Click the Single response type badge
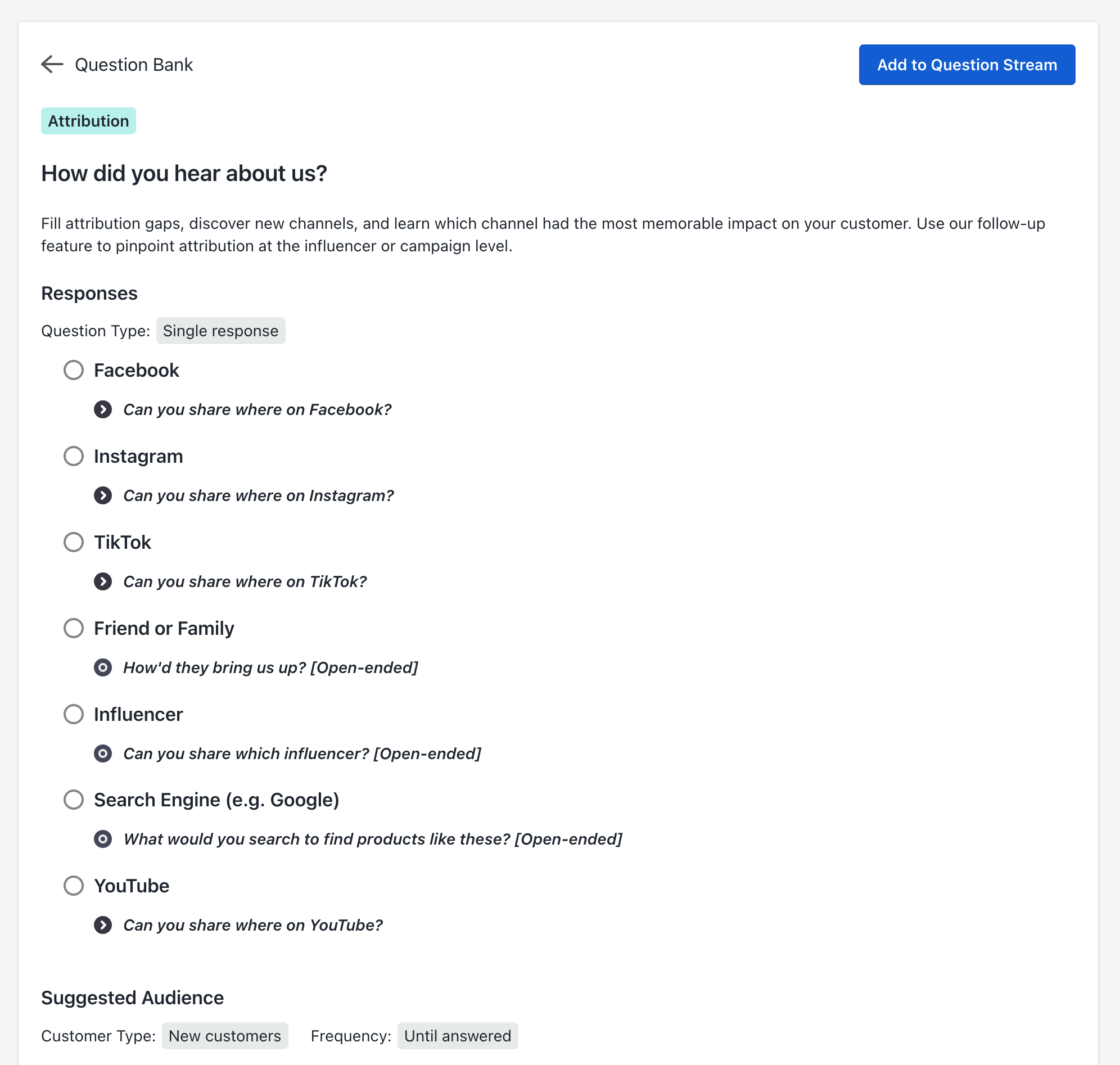This screenshot has width=1120, height=1065. (220, 331)
